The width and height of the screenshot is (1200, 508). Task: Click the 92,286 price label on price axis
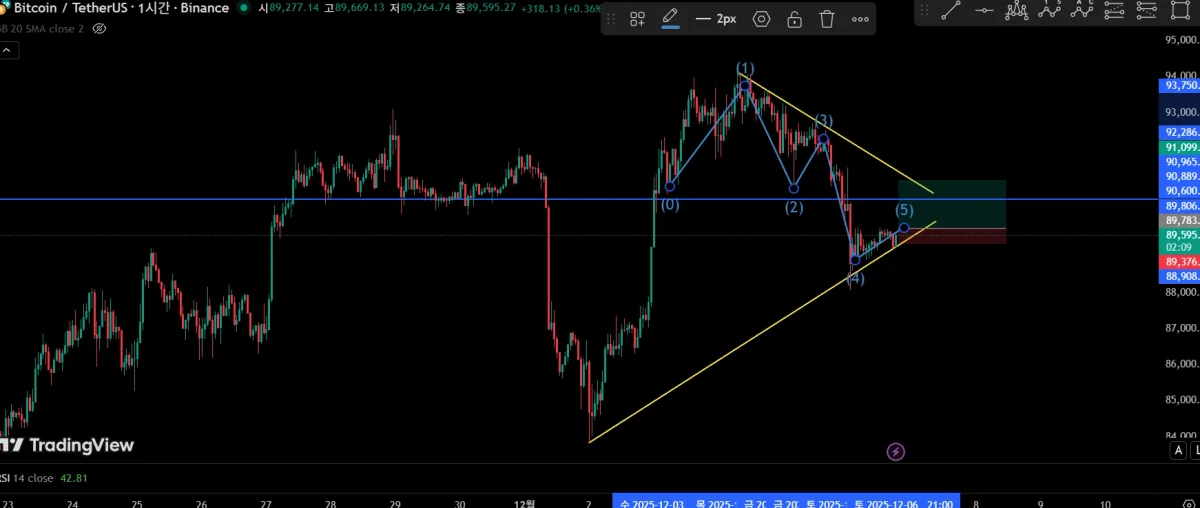pyautogui.click(x=1180, y=132)
